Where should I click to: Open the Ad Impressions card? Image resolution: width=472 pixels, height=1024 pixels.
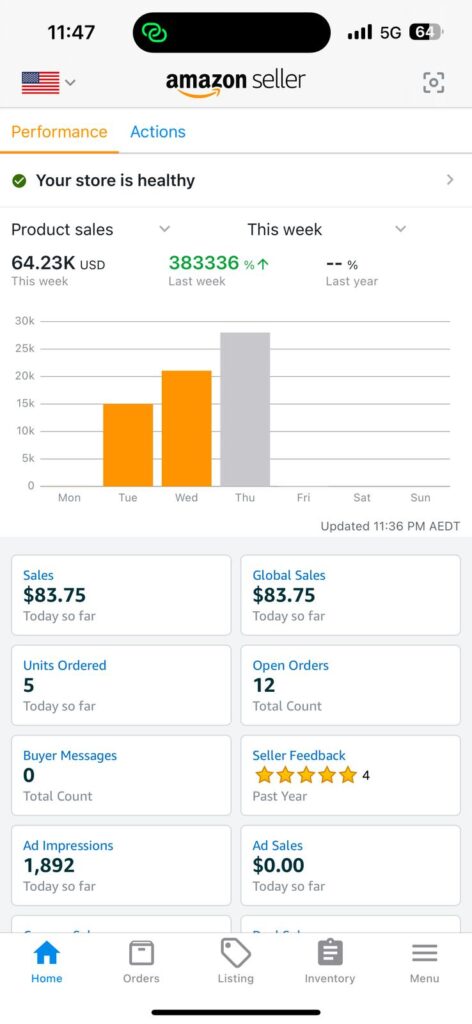[121, 865]
